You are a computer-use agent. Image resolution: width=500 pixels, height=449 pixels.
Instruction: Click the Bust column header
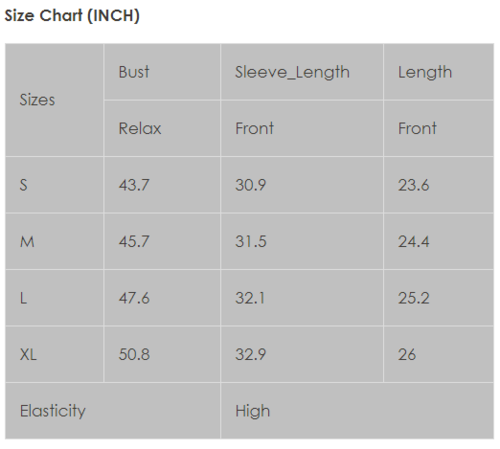click(162, 72)
